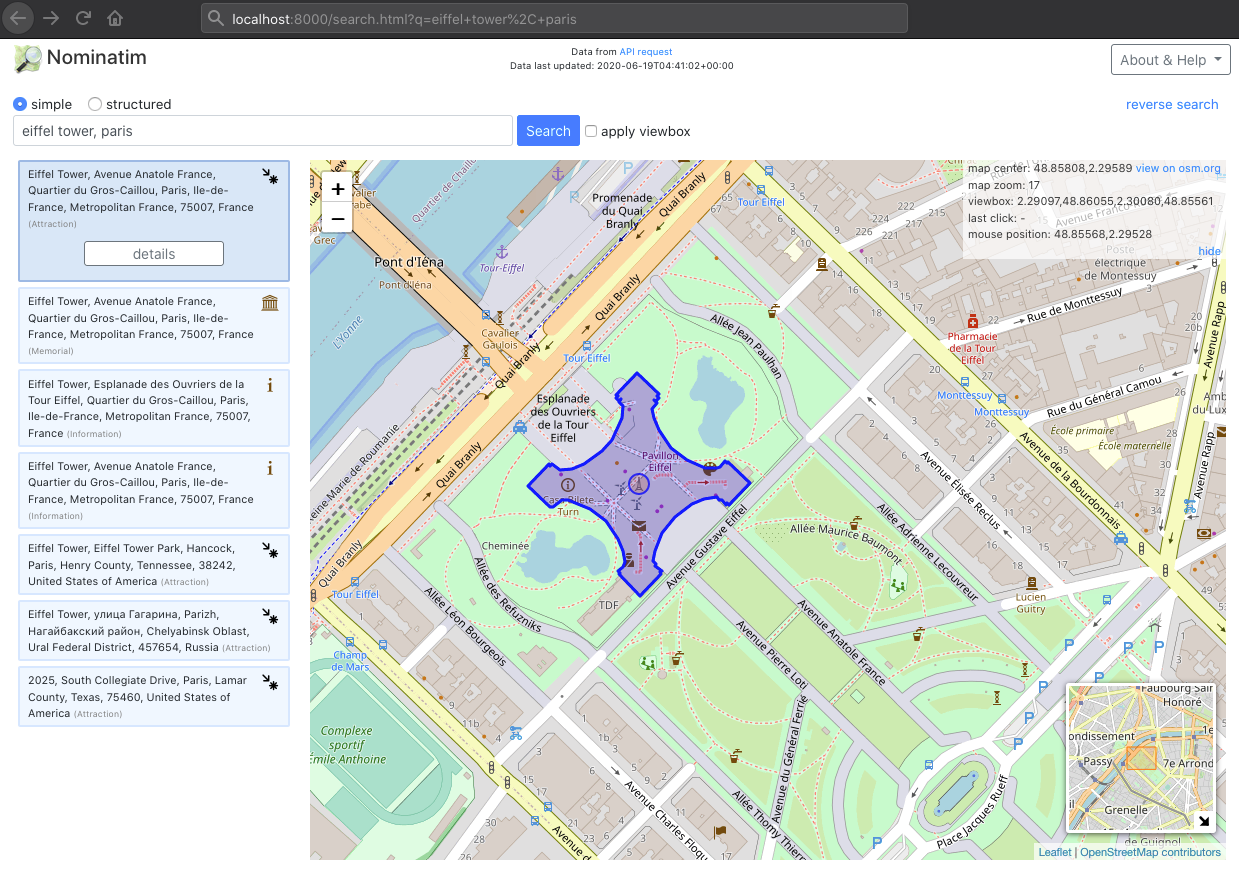Viewport: 1239px width, 870px height.
Task: Select the Eiffel Tower Park Tennessee result
Action: (154, 564)
